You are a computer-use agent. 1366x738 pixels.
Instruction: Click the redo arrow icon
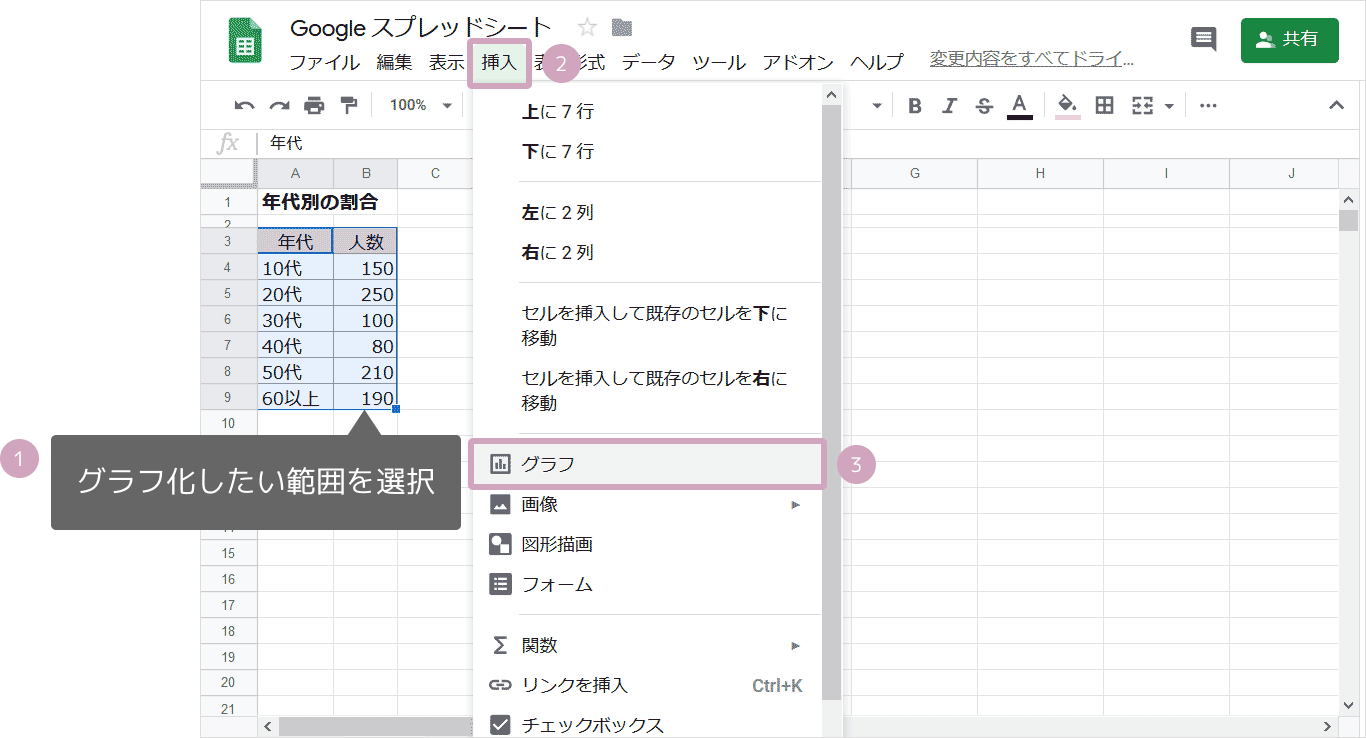(279, 106)
